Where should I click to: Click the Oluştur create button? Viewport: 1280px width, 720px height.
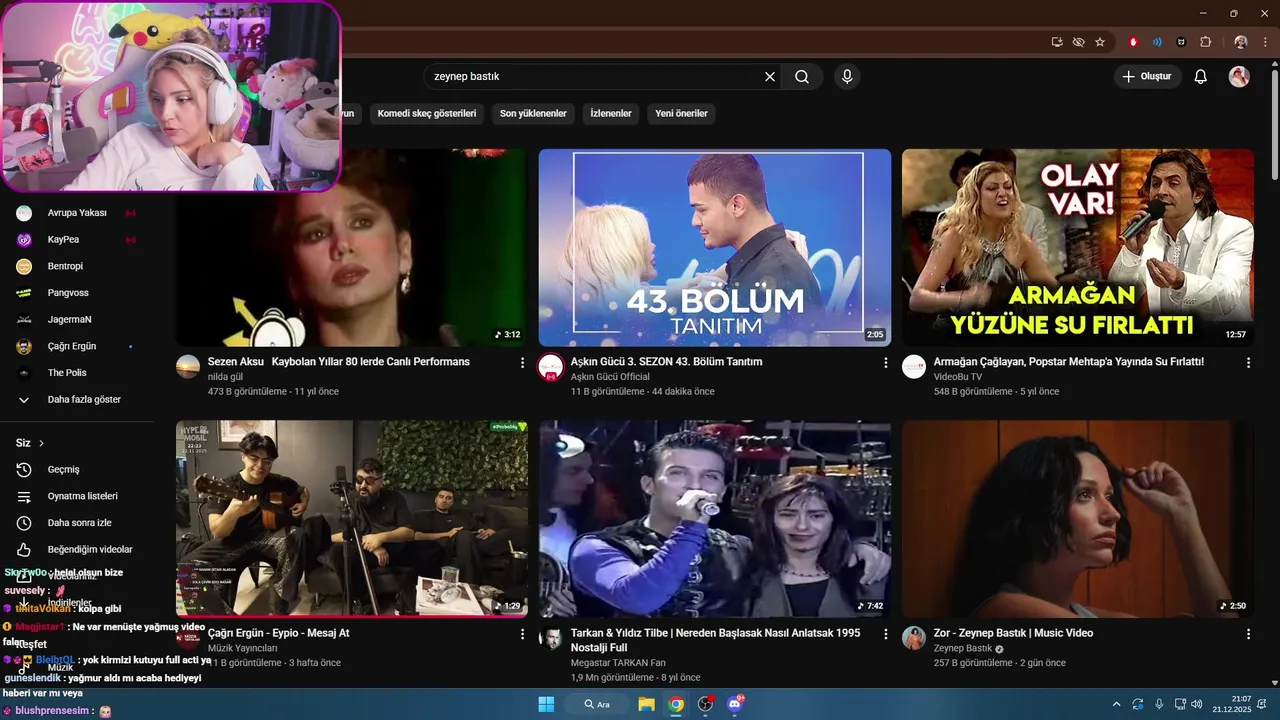pyautogui.click(x=1148, y=77)
